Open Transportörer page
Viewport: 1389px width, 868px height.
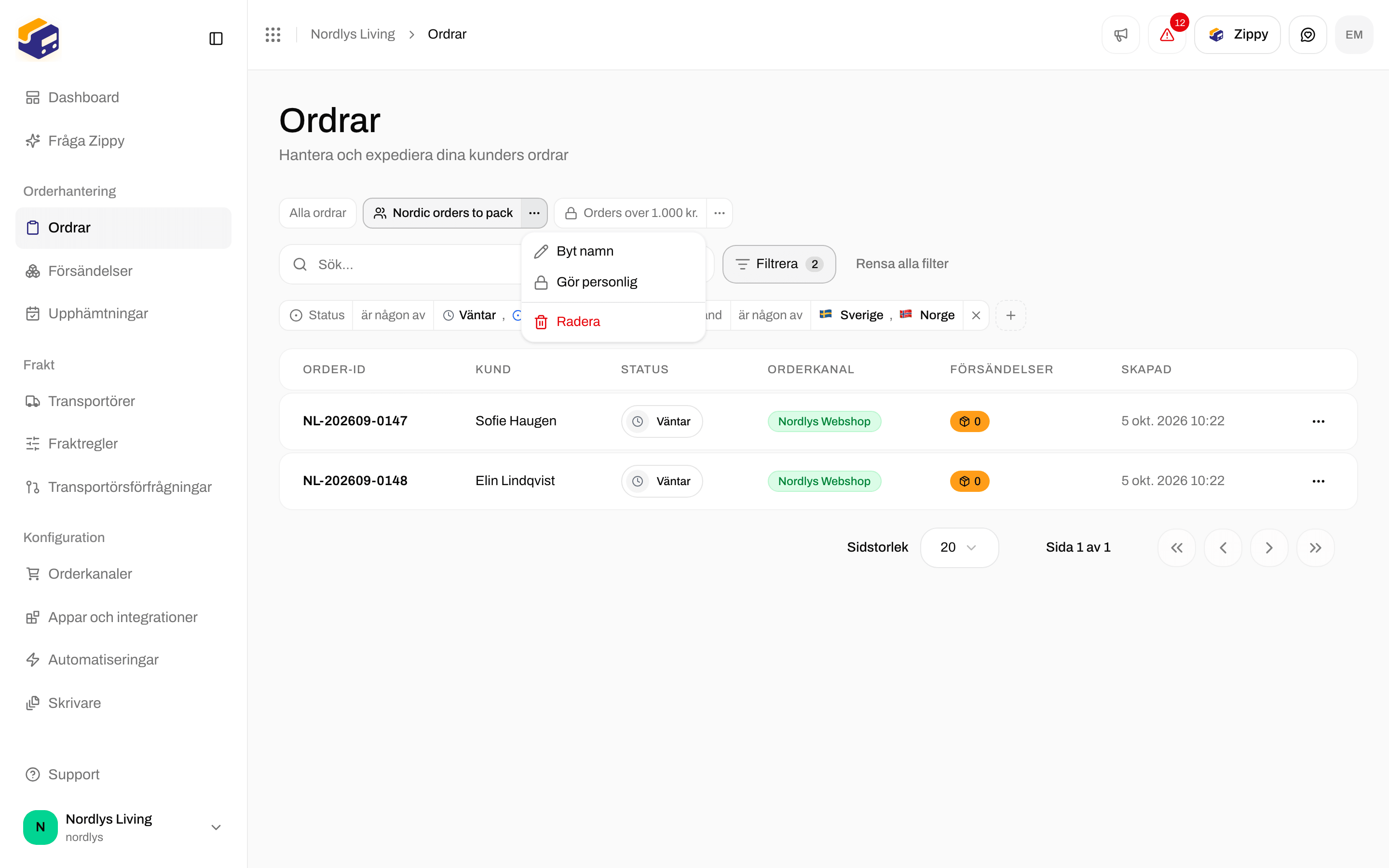123,401
